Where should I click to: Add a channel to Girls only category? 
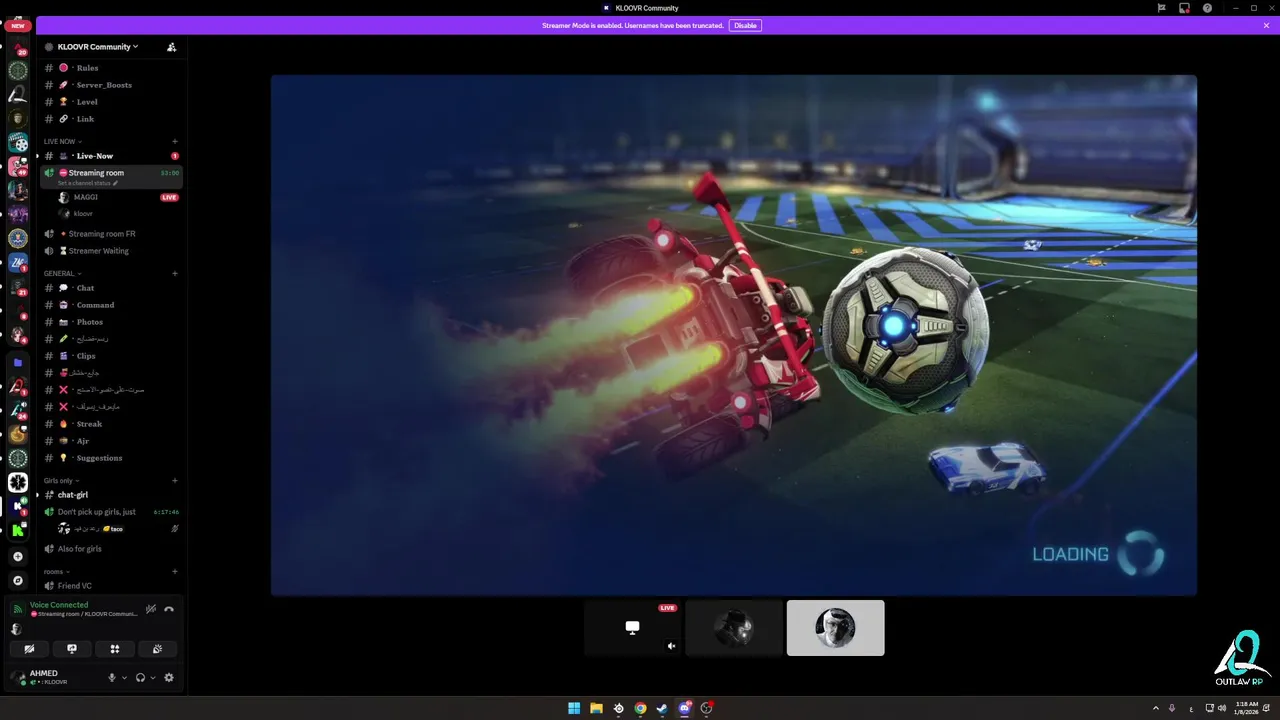[175, 480]
